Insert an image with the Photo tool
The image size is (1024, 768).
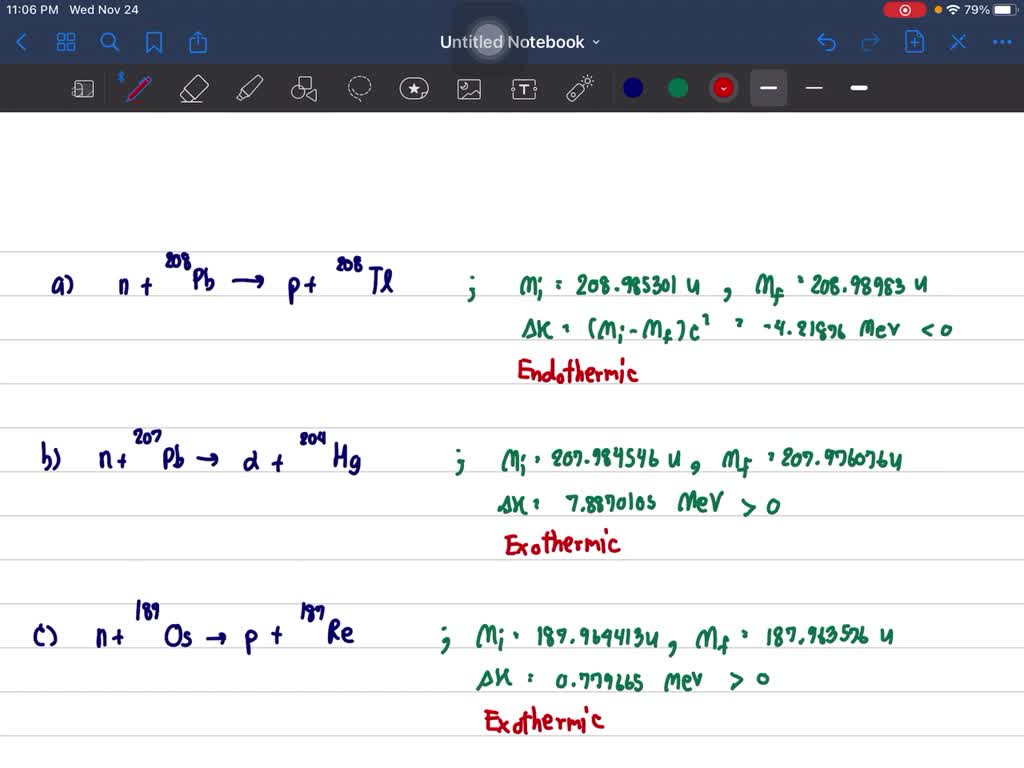[469, 88]
